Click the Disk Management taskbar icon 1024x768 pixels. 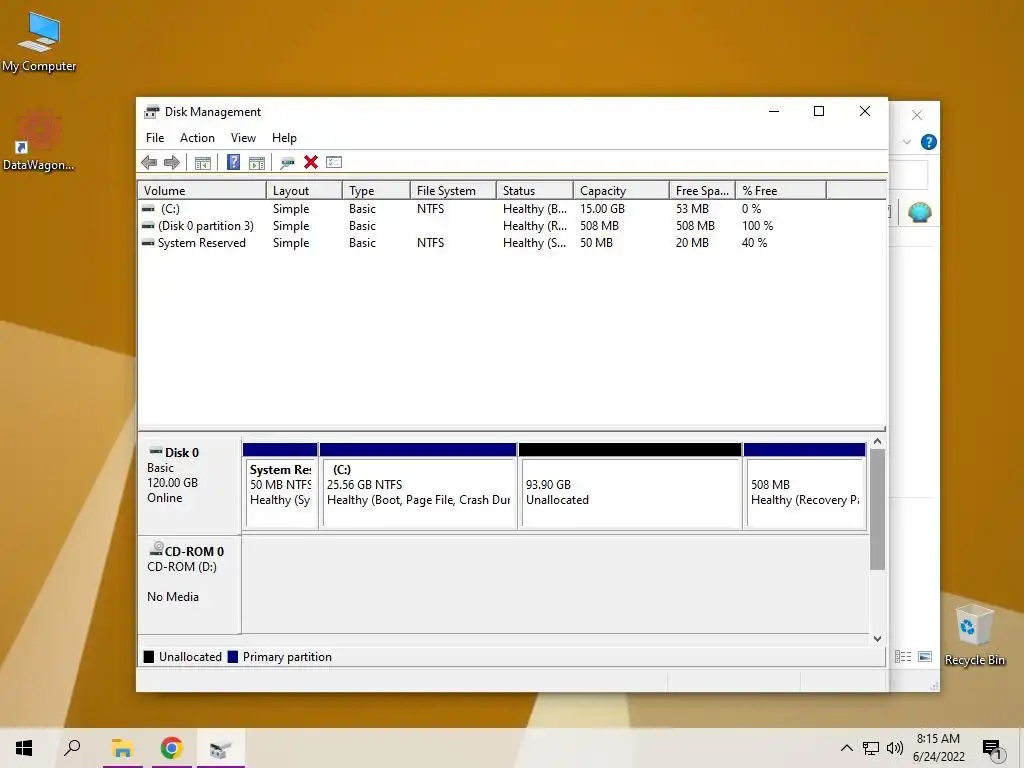(x=220, y=748)
